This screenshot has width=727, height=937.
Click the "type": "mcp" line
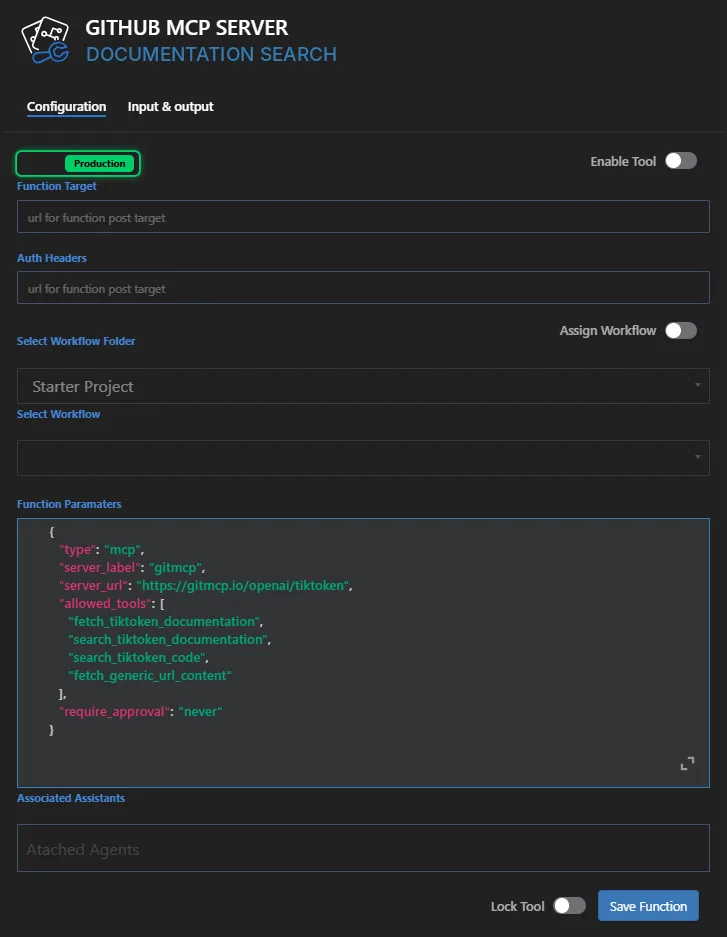click(x=101, y=550)
